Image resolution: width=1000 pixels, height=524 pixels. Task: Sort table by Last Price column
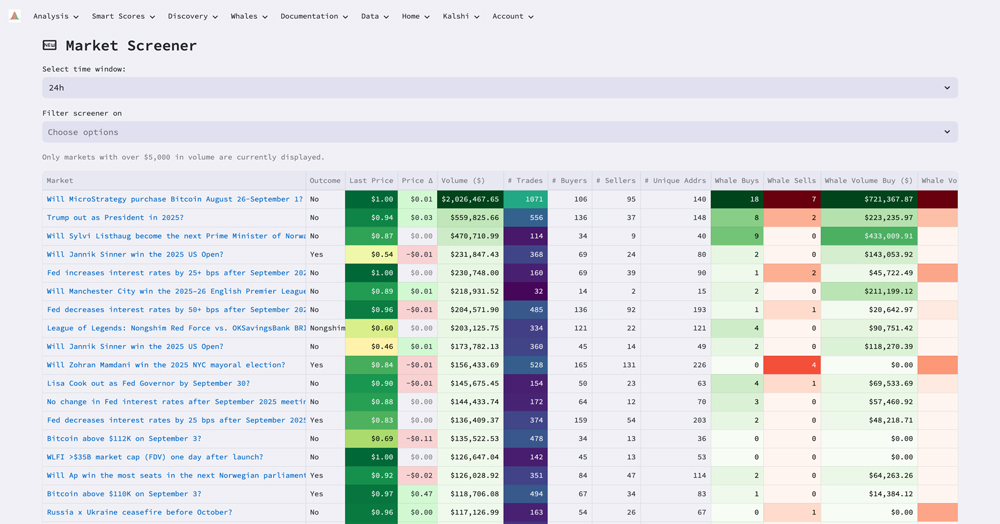click(x=370, y=181)
